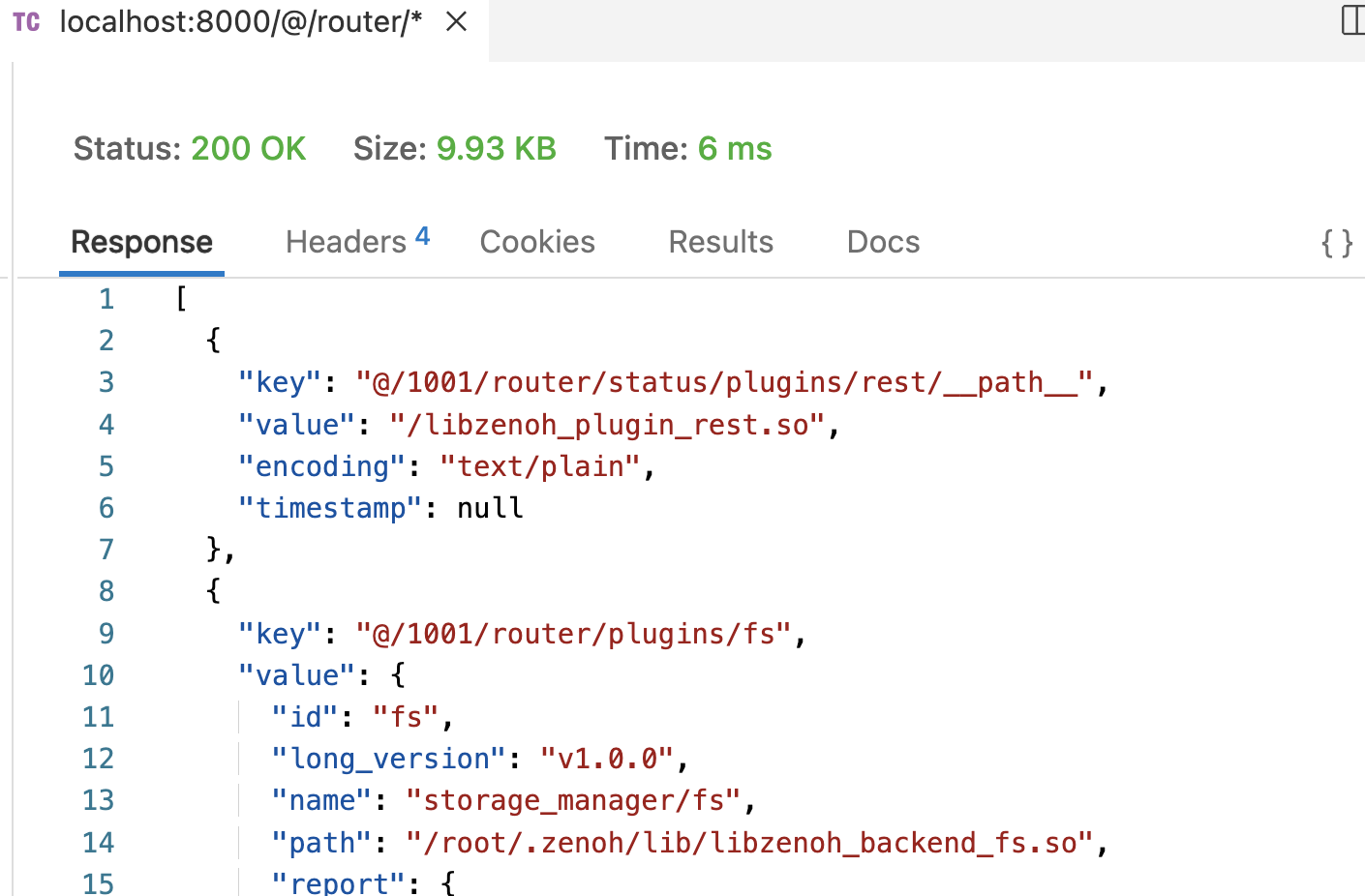This screenshot has height=896, width=1365.
Task: Click the null timestamp value
Action: [x=490, y=508]
